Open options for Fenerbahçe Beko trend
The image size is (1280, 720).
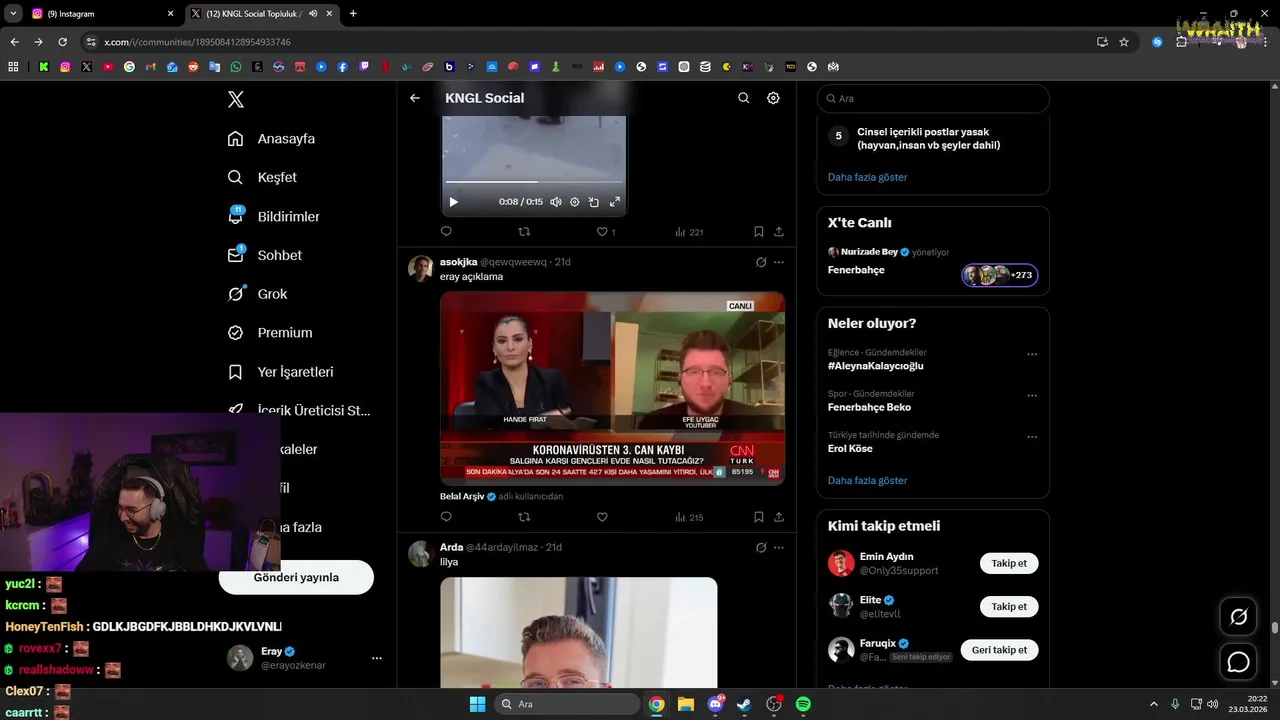click(x=1032, y=395)
